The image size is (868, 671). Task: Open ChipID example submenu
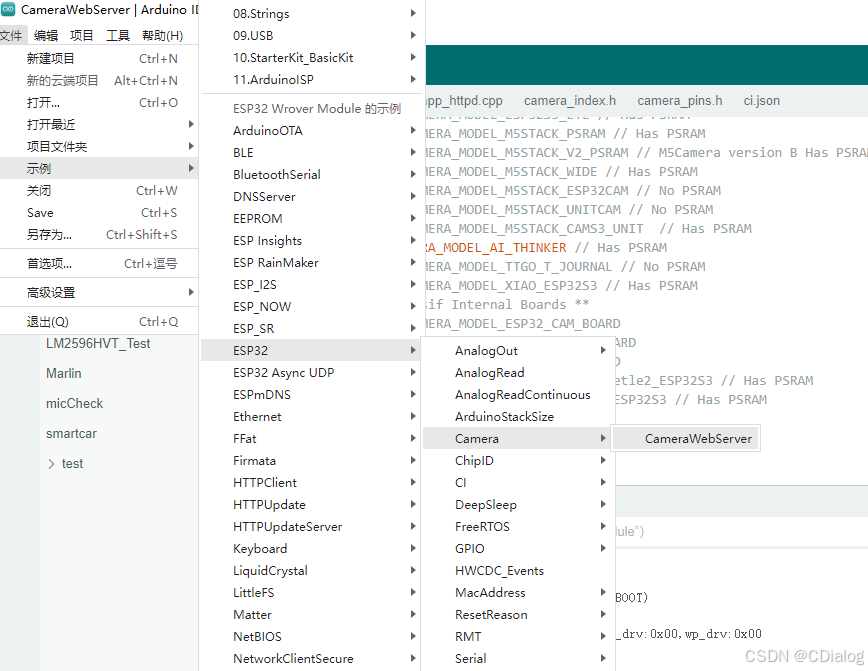click(x=518, y=461)
